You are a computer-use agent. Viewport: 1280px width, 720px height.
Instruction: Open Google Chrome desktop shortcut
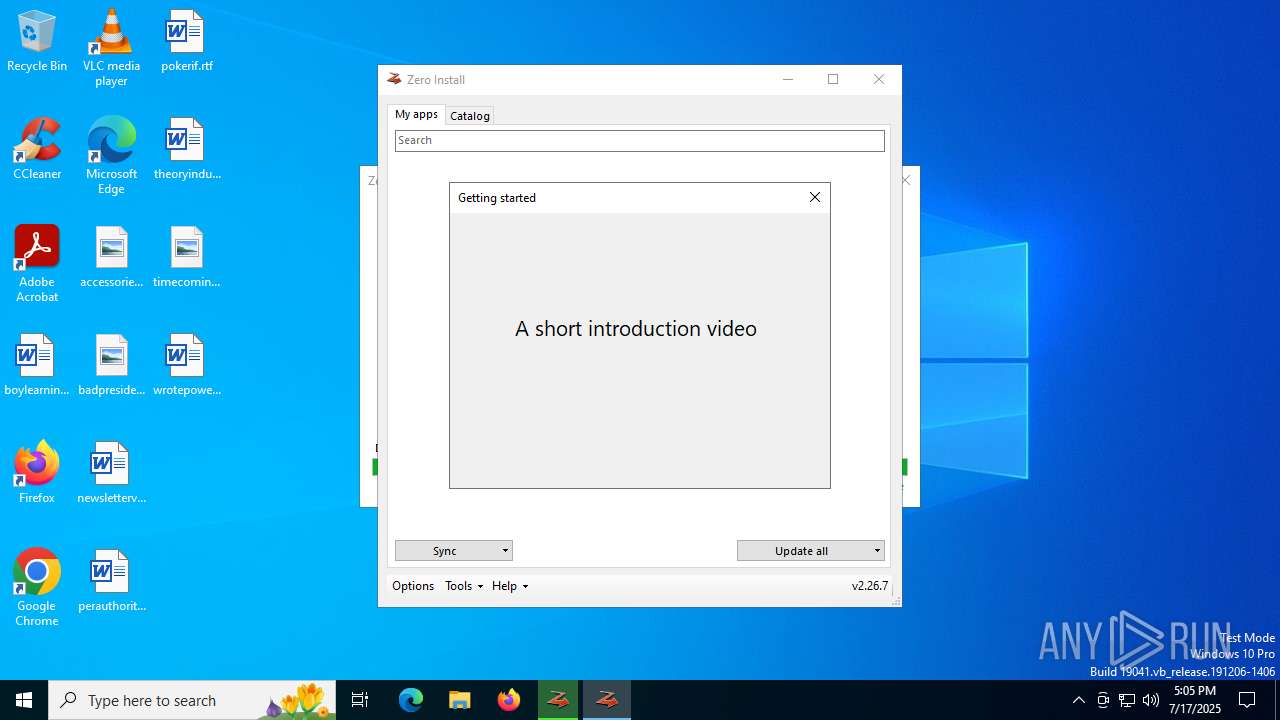point(37,588)
